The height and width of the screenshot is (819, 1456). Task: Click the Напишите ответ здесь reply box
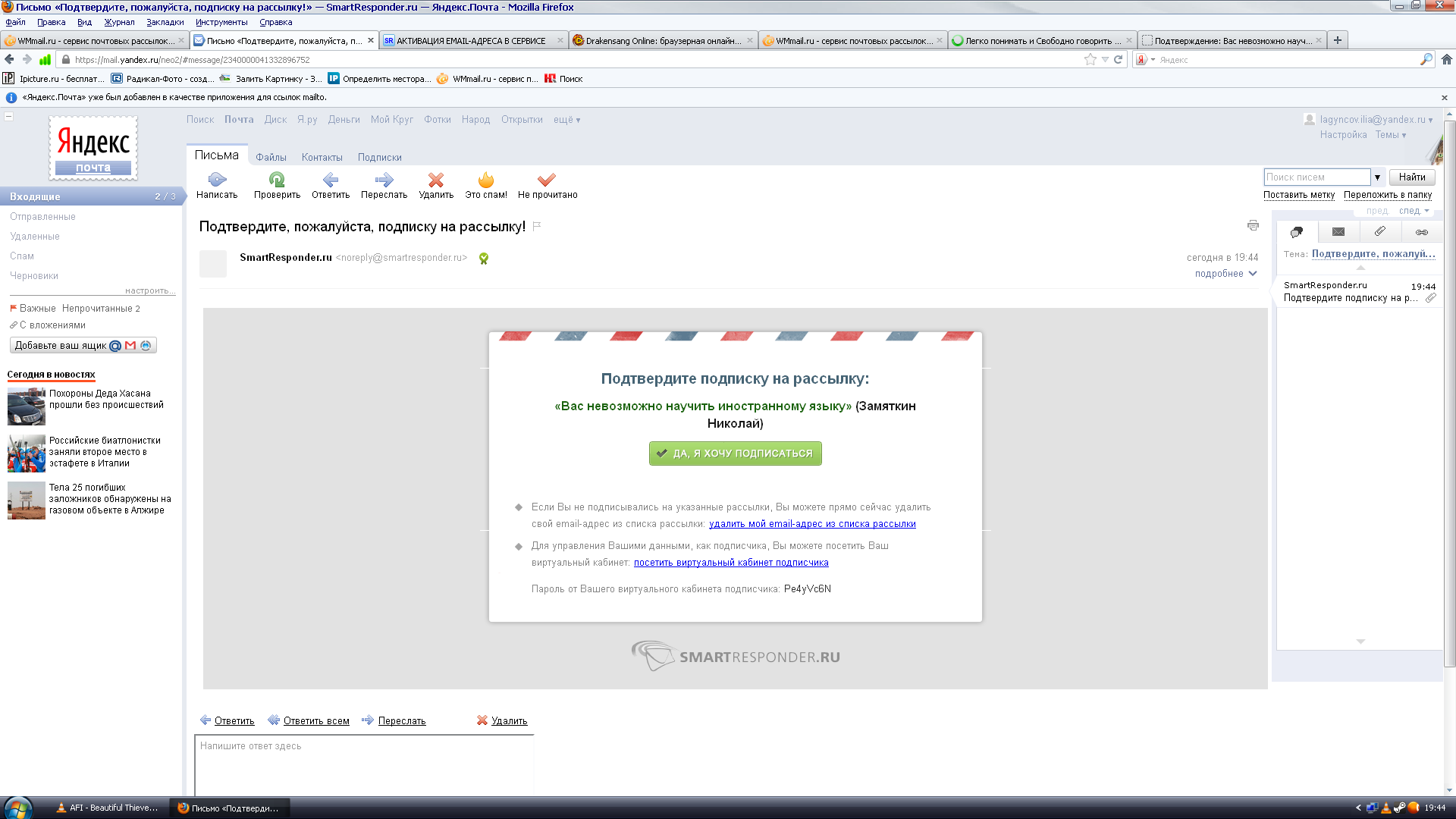coord(365,764)
